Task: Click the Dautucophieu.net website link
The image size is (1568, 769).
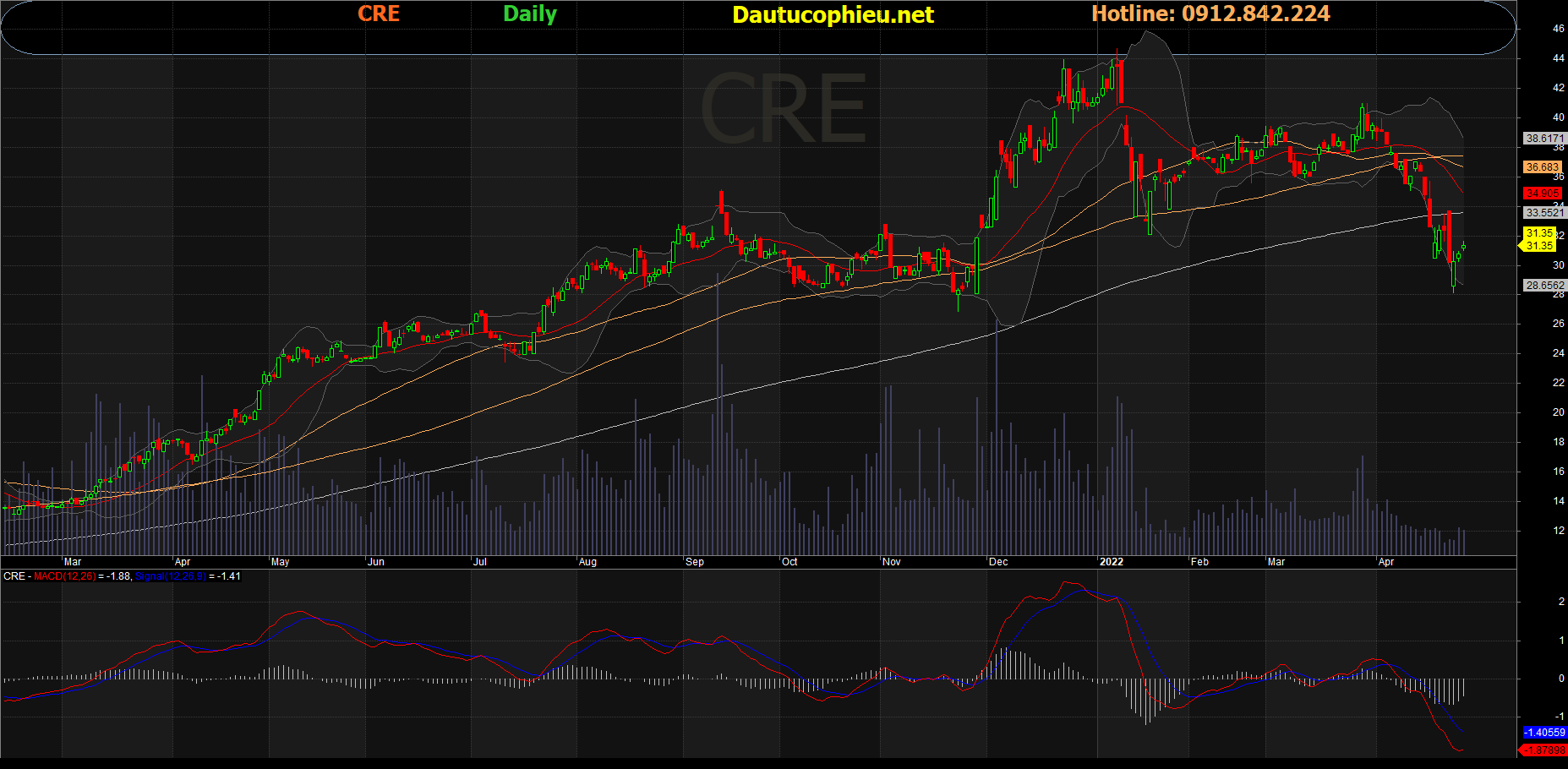Action: click(x=833, y=15)
